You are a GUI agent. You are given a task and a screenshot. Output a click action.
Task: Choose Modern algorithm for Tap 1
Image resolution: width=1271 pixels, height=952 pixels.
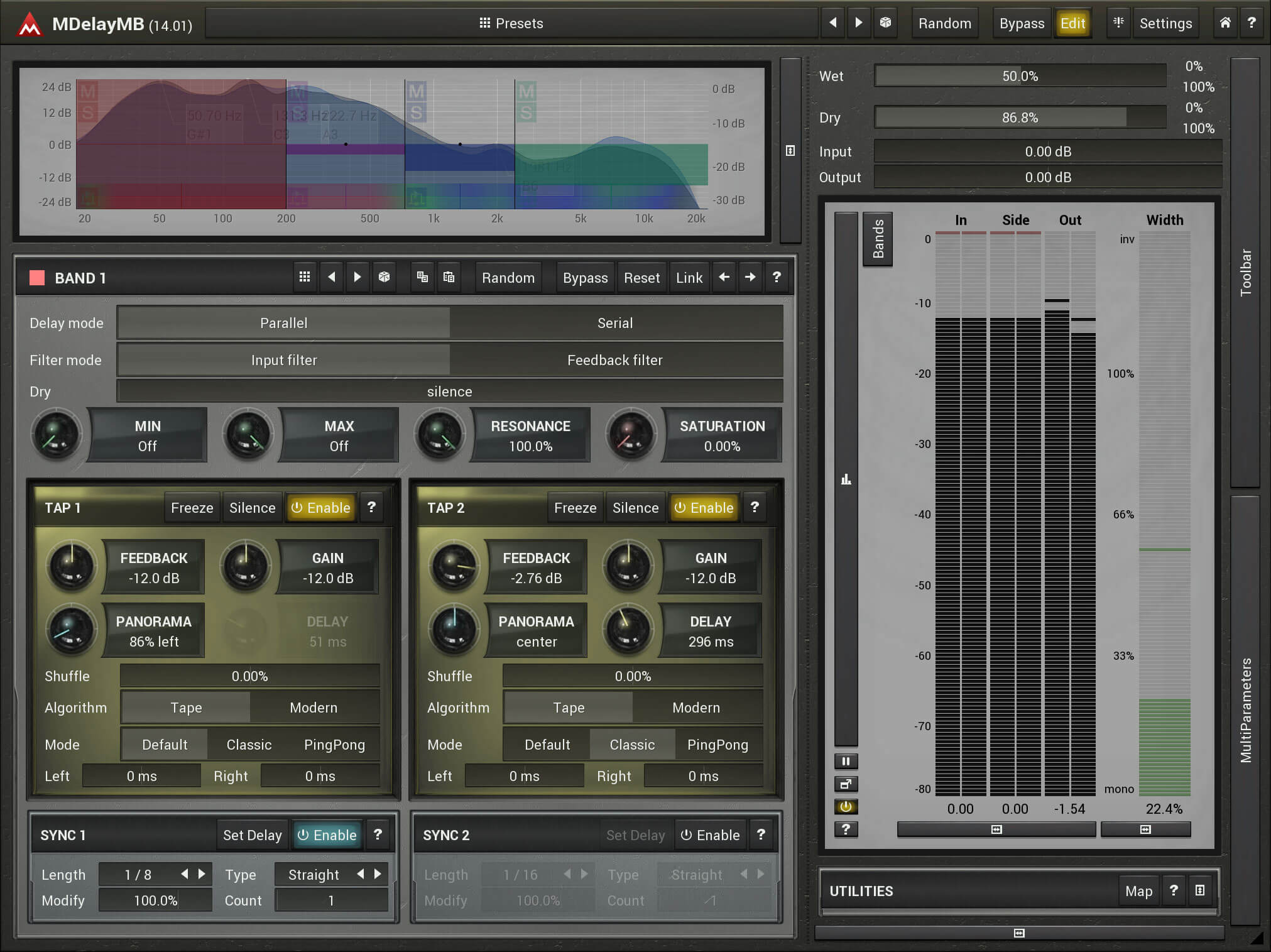click(314, 708)
